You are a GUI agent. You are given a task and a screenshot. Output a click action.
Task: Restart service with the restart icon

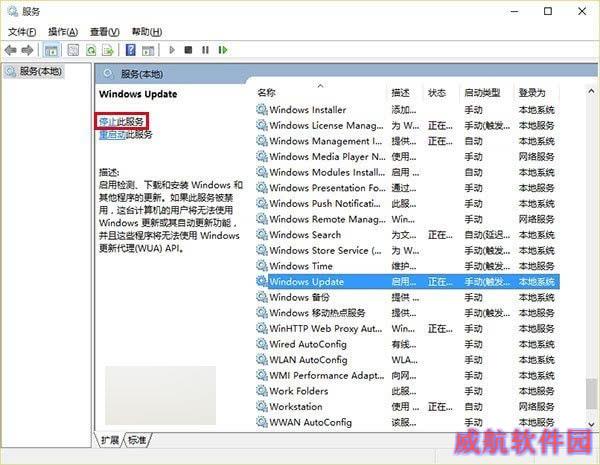(x=223, y=50)
